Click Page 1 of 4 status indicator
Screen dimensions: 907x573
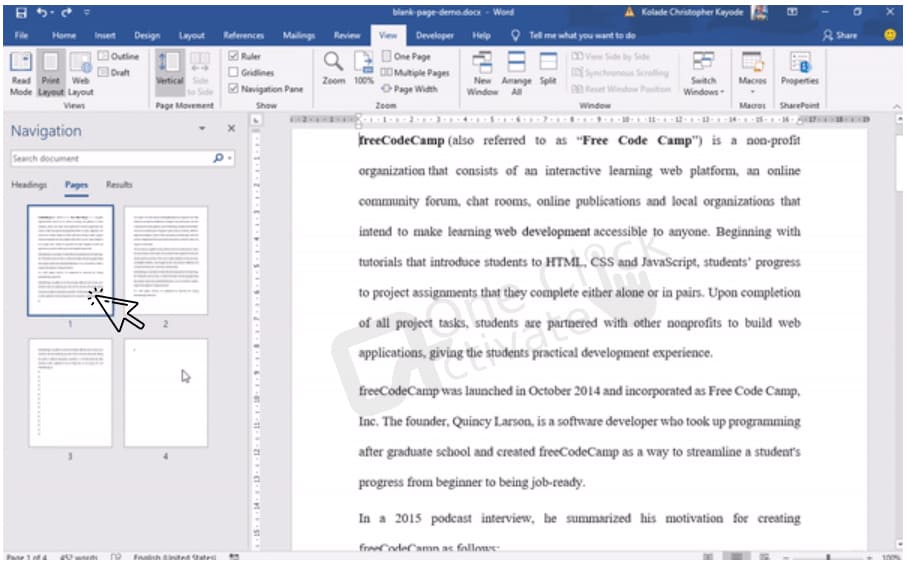pos(27,557)
